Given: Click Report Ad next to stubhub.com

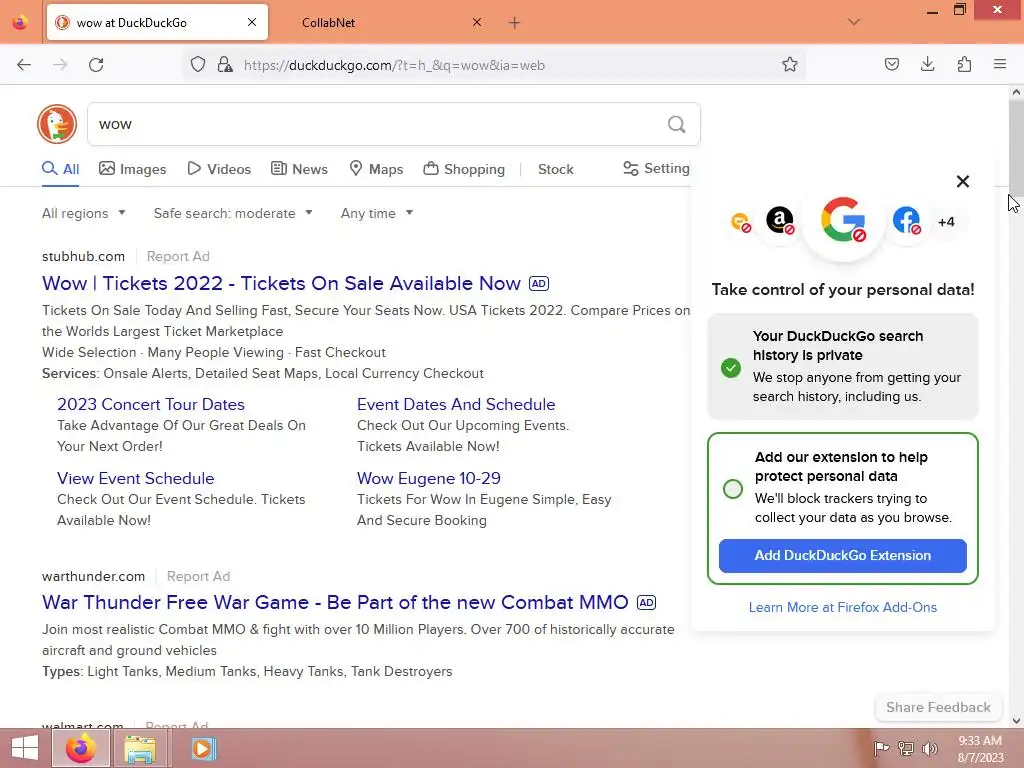Looking at the screenshot, I should pos(178,257).
